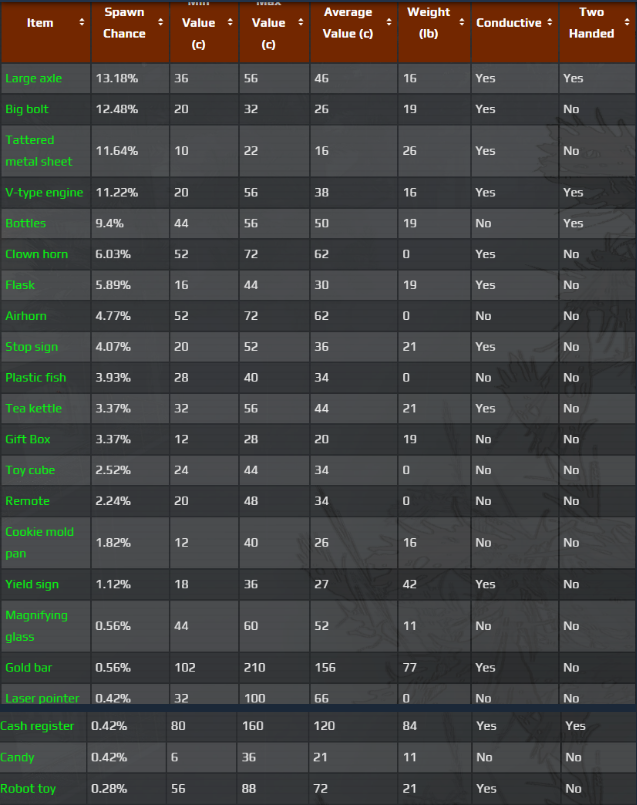637x805 pixels.
Task: Sort by Two Handed arrows
Action: coord(626,23)
